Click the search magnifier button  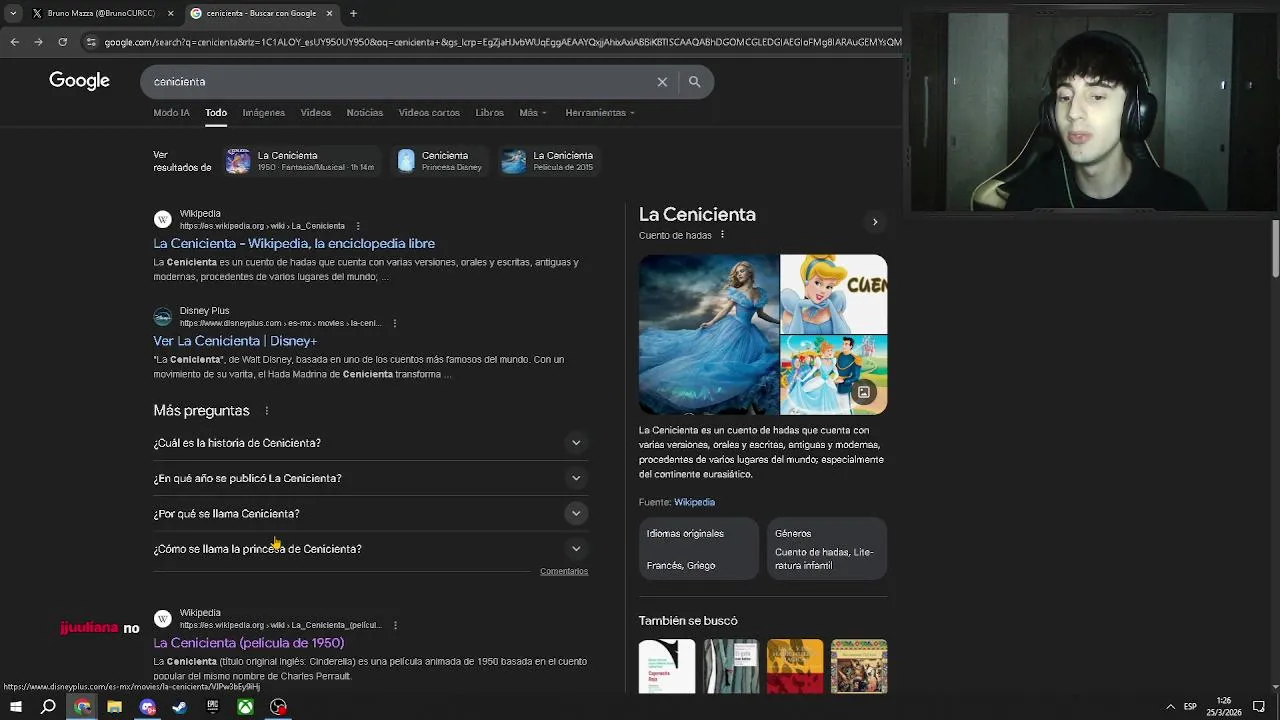point(694,82)
